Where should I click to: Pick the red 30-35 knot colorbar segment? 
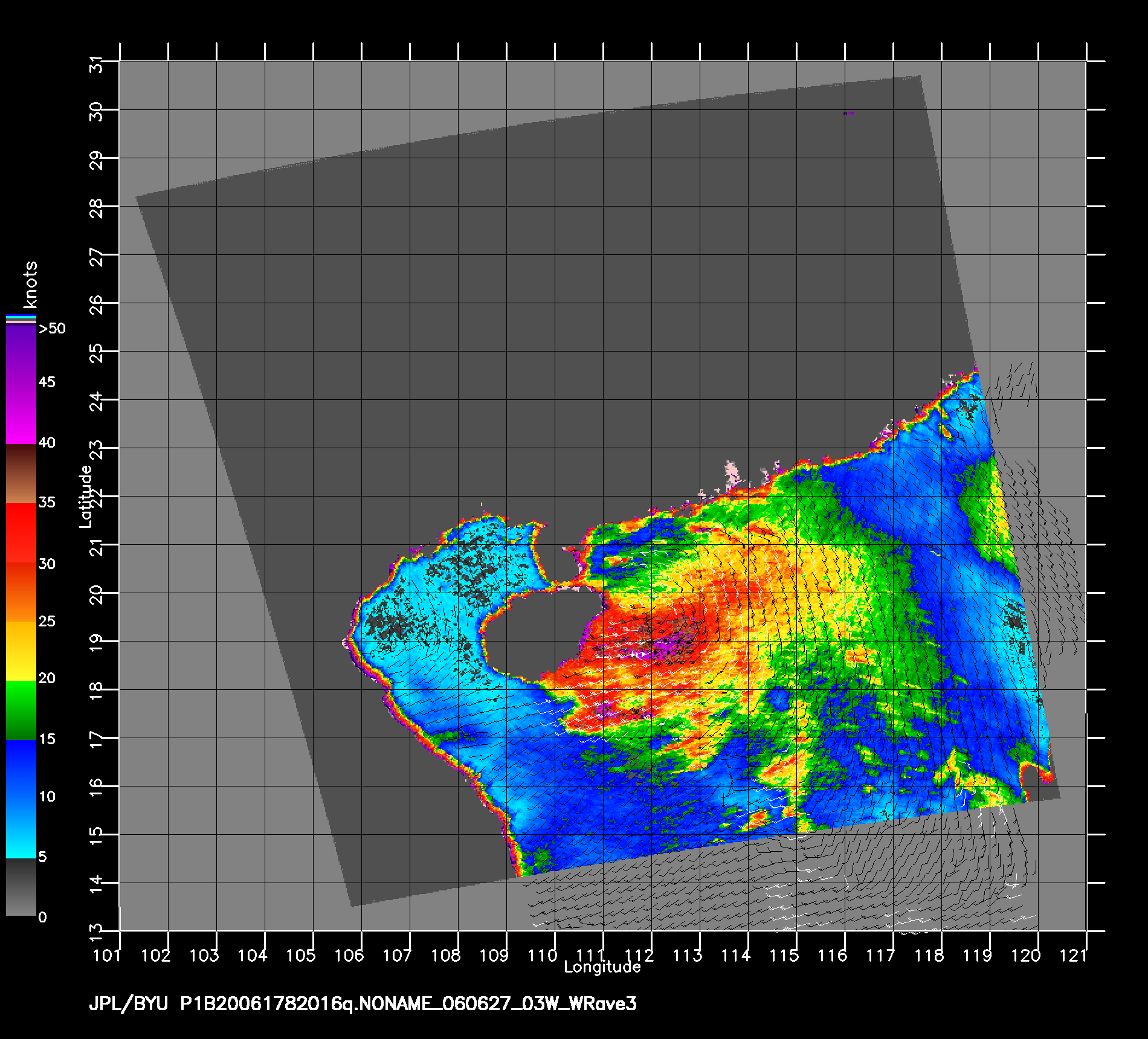tap(21, 533)
